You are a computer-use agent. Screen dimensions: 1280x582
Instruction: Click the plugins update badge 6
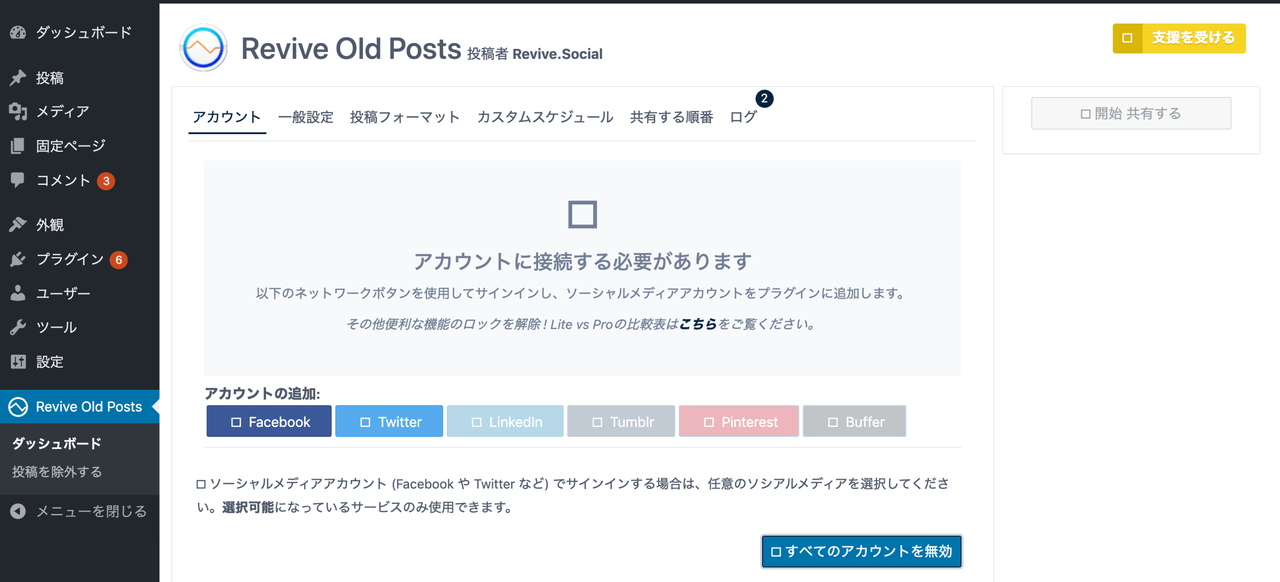point(119,260)
